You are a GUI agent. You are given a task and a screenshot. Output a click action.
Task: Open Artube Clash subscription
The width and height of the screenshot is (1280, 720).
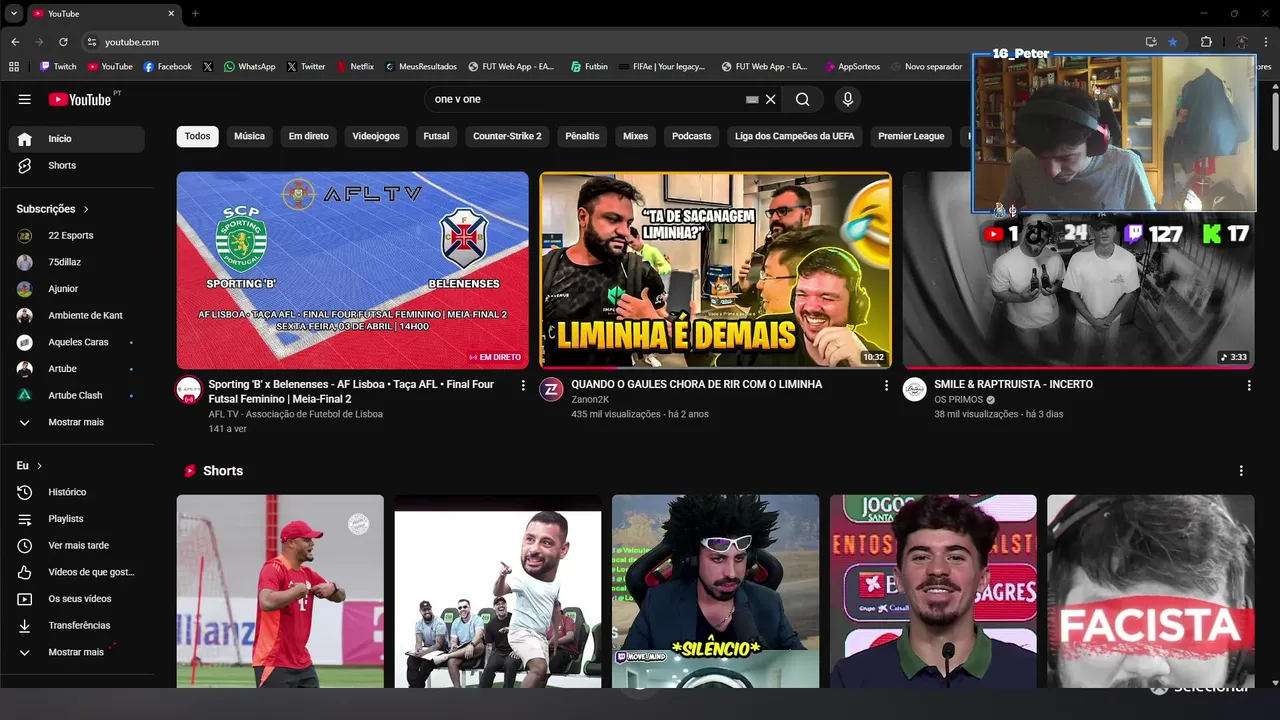77,395
